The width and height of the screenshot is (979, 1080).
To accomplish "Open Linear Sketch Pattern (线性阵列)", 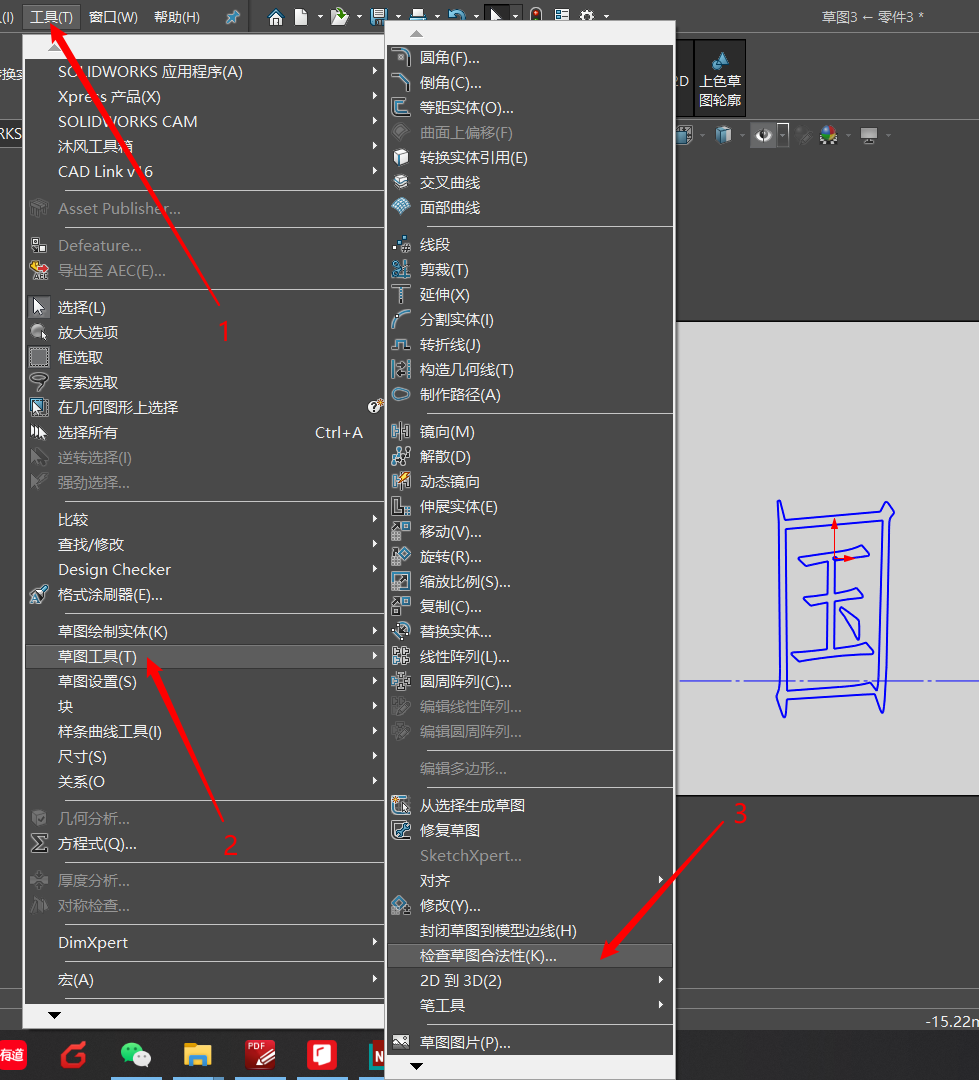I will pos(530,656).
